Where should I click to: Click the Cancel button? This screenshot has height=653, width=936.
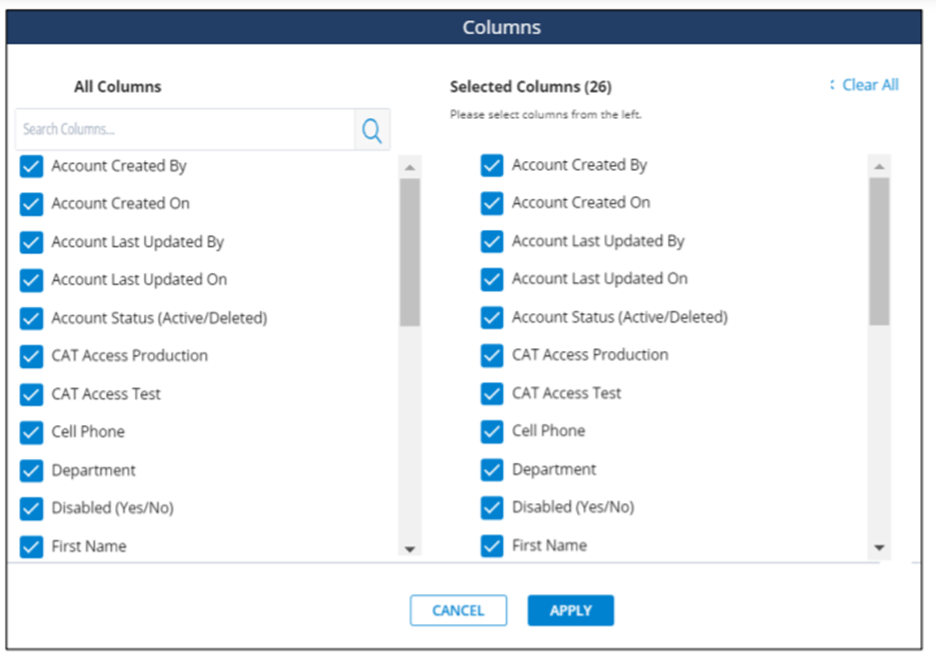pyautogui.click(x=458, y=610)
